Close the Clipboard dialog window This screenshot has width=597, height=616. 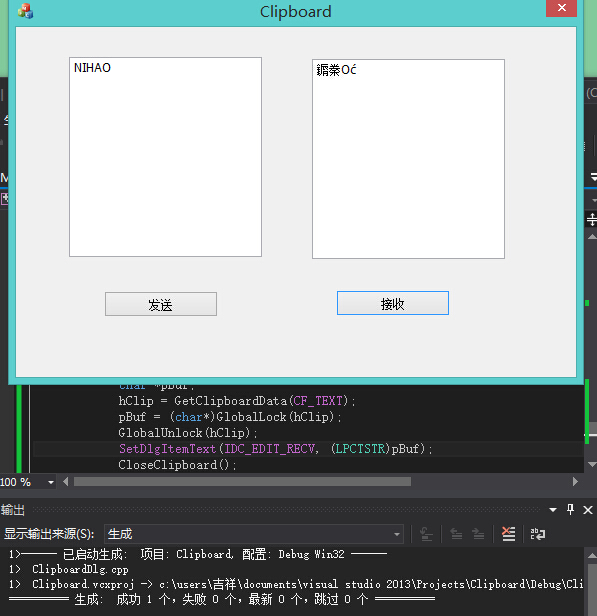(x=562, y=8)
